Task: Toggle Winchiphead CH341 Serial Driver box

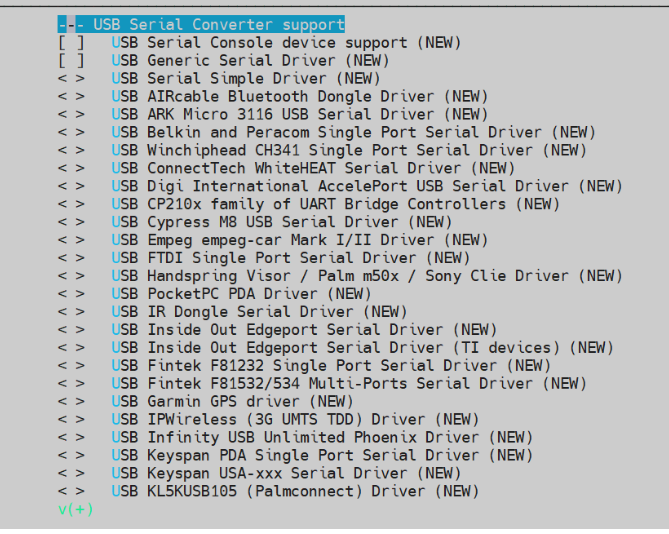Action: click(x=71, y=150)
